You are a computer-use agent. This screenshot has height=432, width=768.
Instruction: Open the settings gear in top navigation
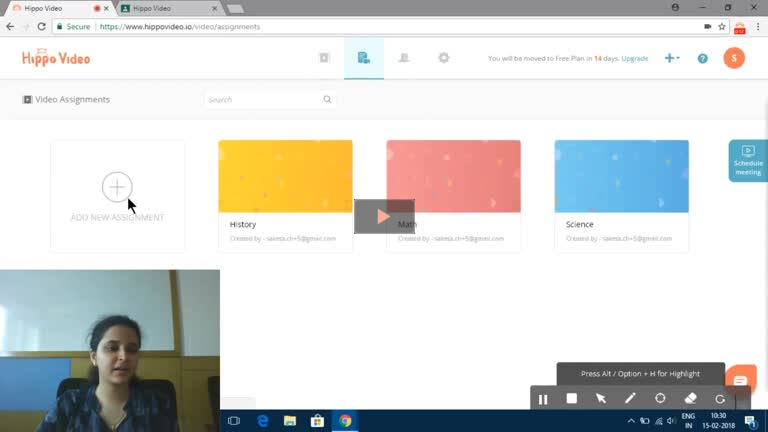click(444, 58)
